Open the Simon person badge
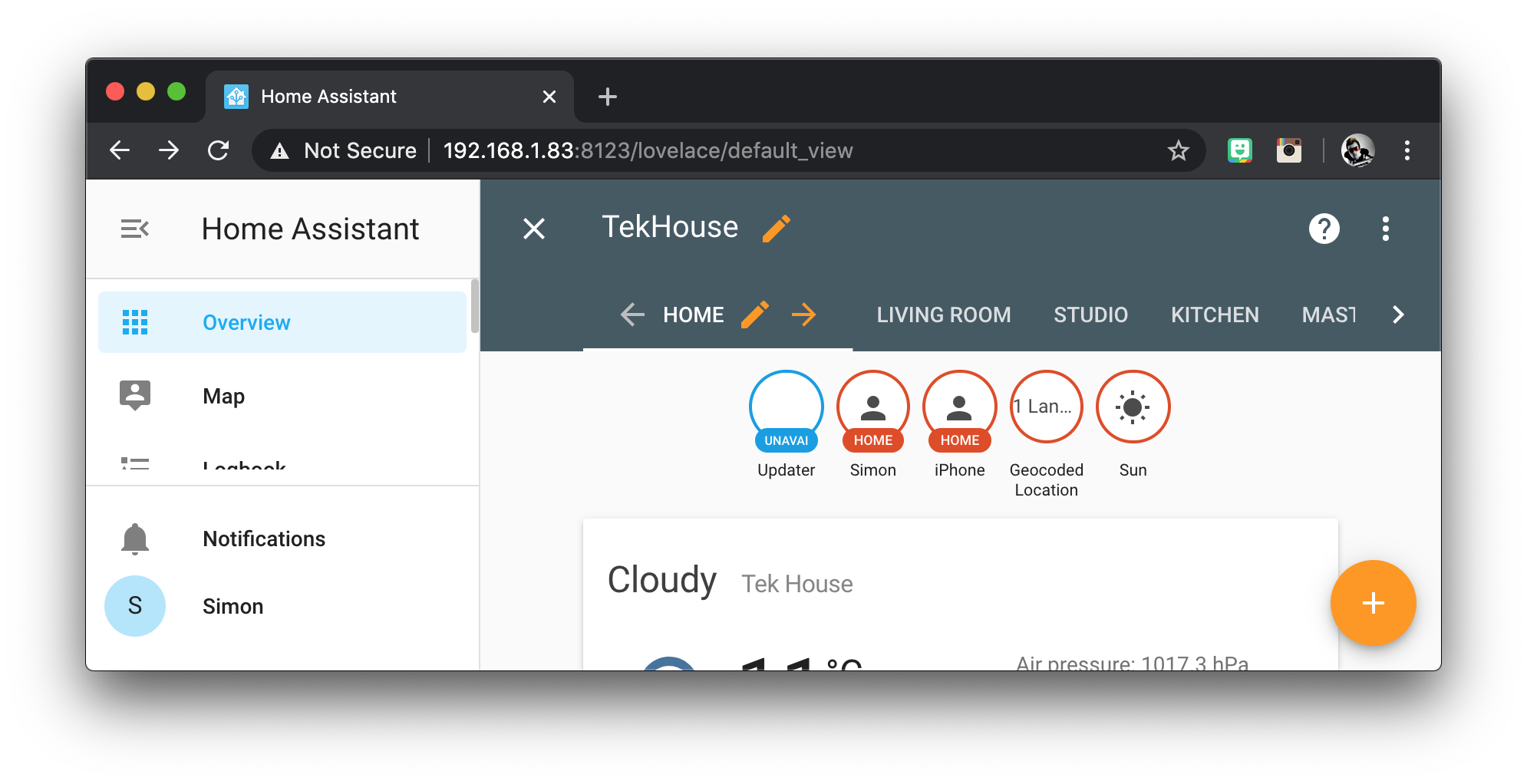The height and width of the screenshot is (784, 1527). point(873,410)
